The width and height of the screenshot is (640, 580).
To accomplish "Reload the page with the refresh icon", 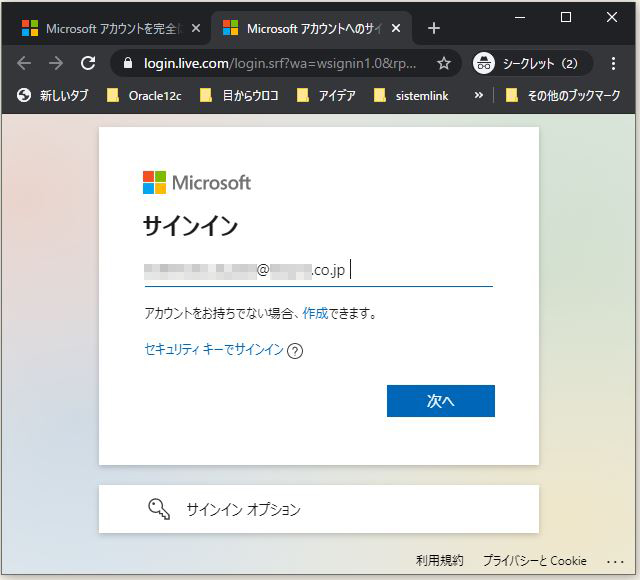I will 88,63.
